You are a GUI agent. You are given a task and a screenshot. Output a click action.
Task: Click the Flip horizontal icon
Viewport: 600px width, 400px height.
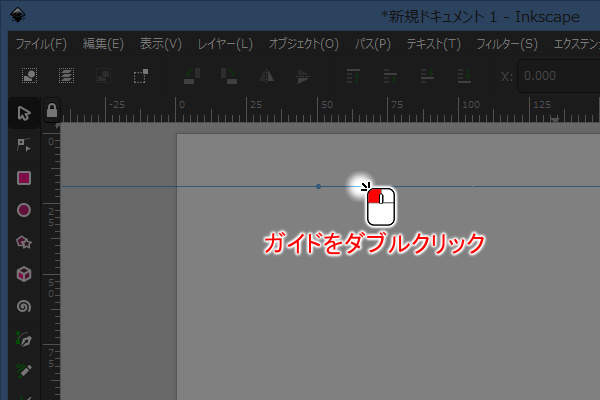pyautogui.click(x=266, y=76)
